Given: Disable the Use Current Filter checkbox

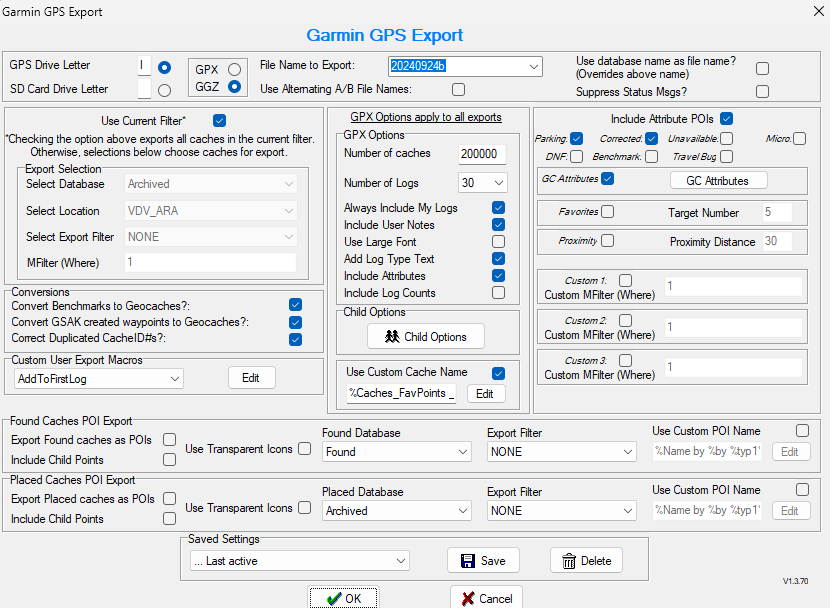Looking at the screenshot, I should [220, 121].
